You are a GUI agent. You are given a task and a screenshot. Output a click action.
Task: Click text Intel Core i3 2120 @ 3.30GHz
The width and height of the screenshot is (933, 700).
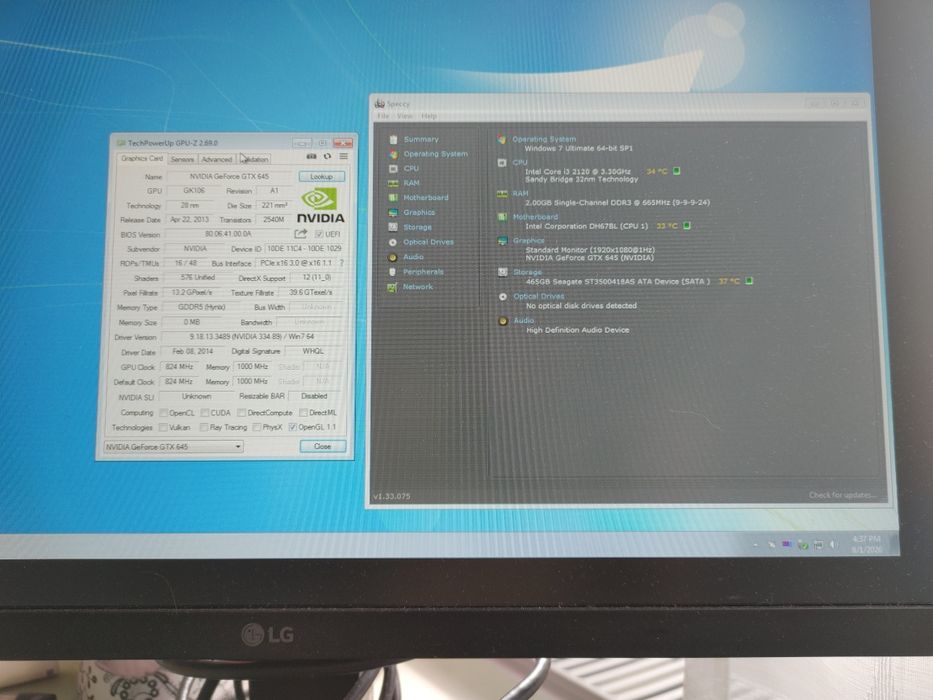pyautogui.click(x=577, y=171)
